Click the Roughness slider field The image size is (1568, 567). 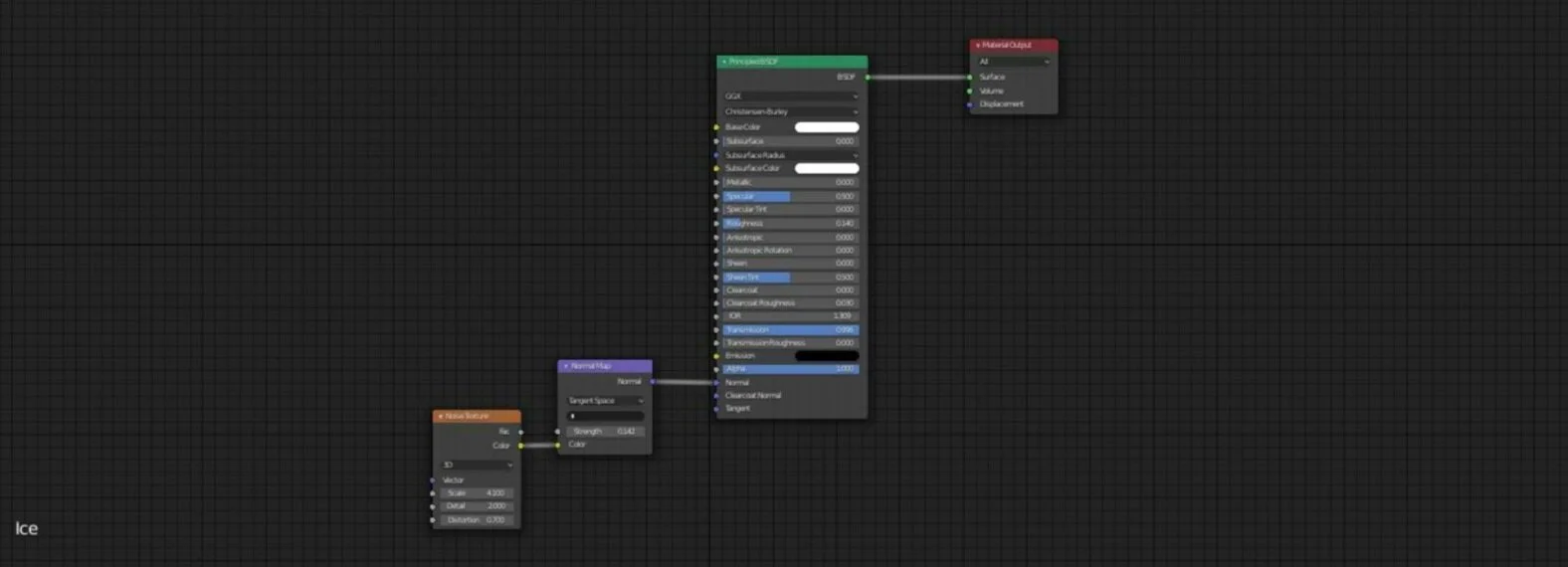[x=791, y=224]
